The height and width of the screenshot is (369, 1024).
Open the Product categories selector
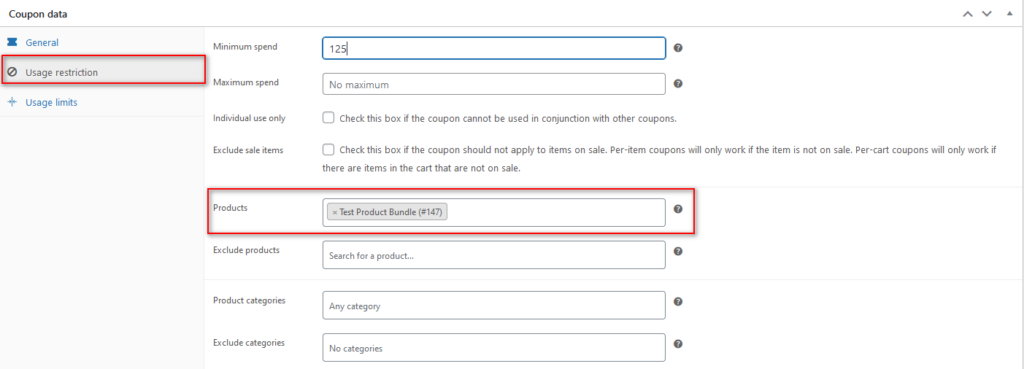tap(494, 306)
